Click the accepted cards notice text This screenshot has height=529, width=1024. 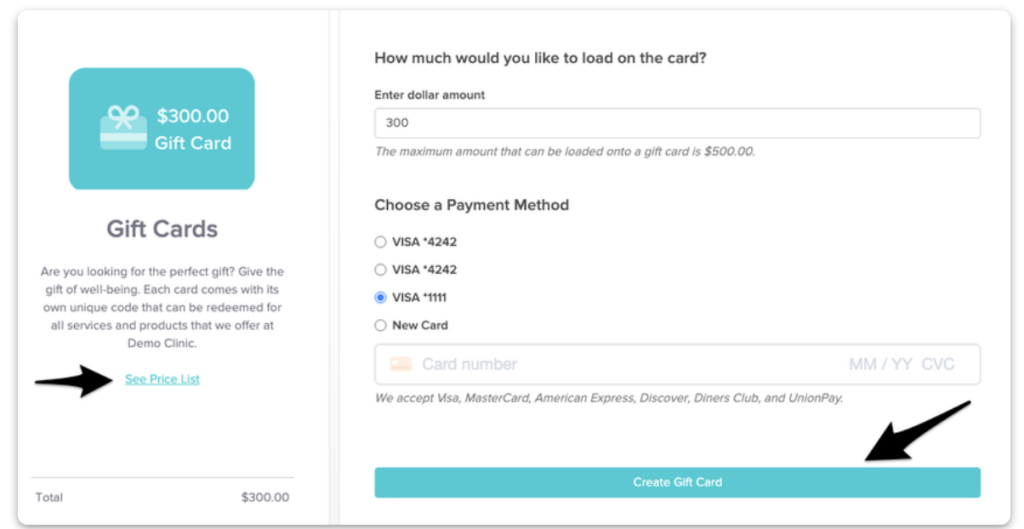(x=609, y=397)
